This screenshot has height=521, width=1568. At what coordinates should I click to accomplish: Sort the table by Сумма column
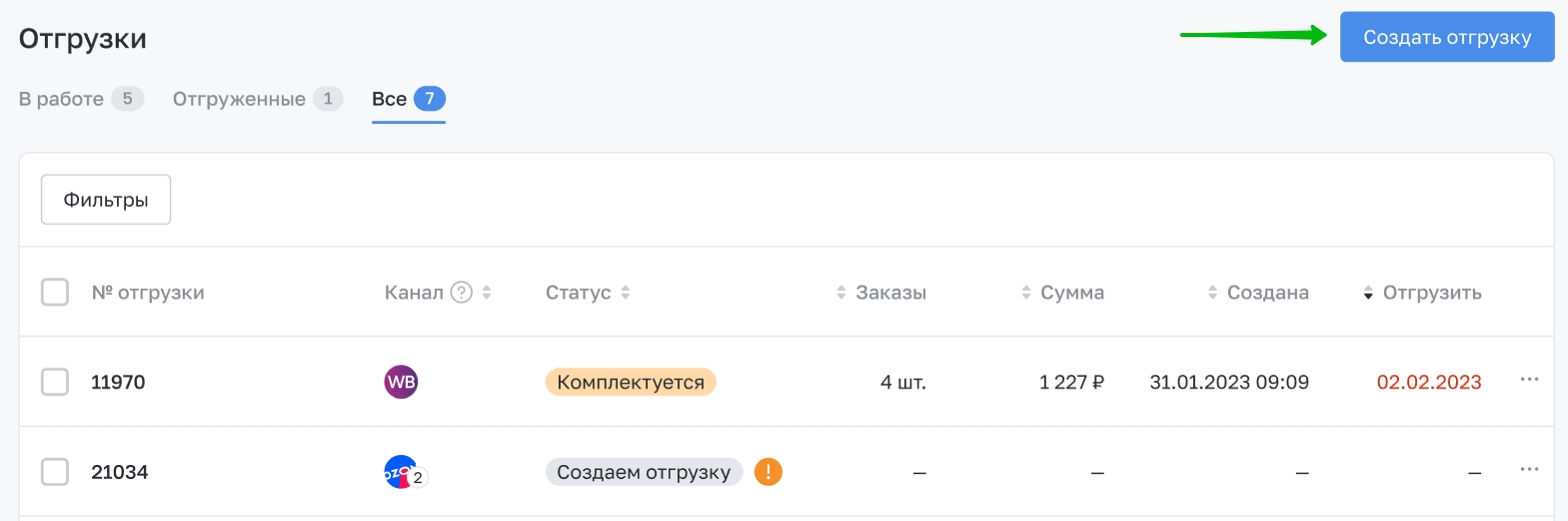(x=1062, y=292)
